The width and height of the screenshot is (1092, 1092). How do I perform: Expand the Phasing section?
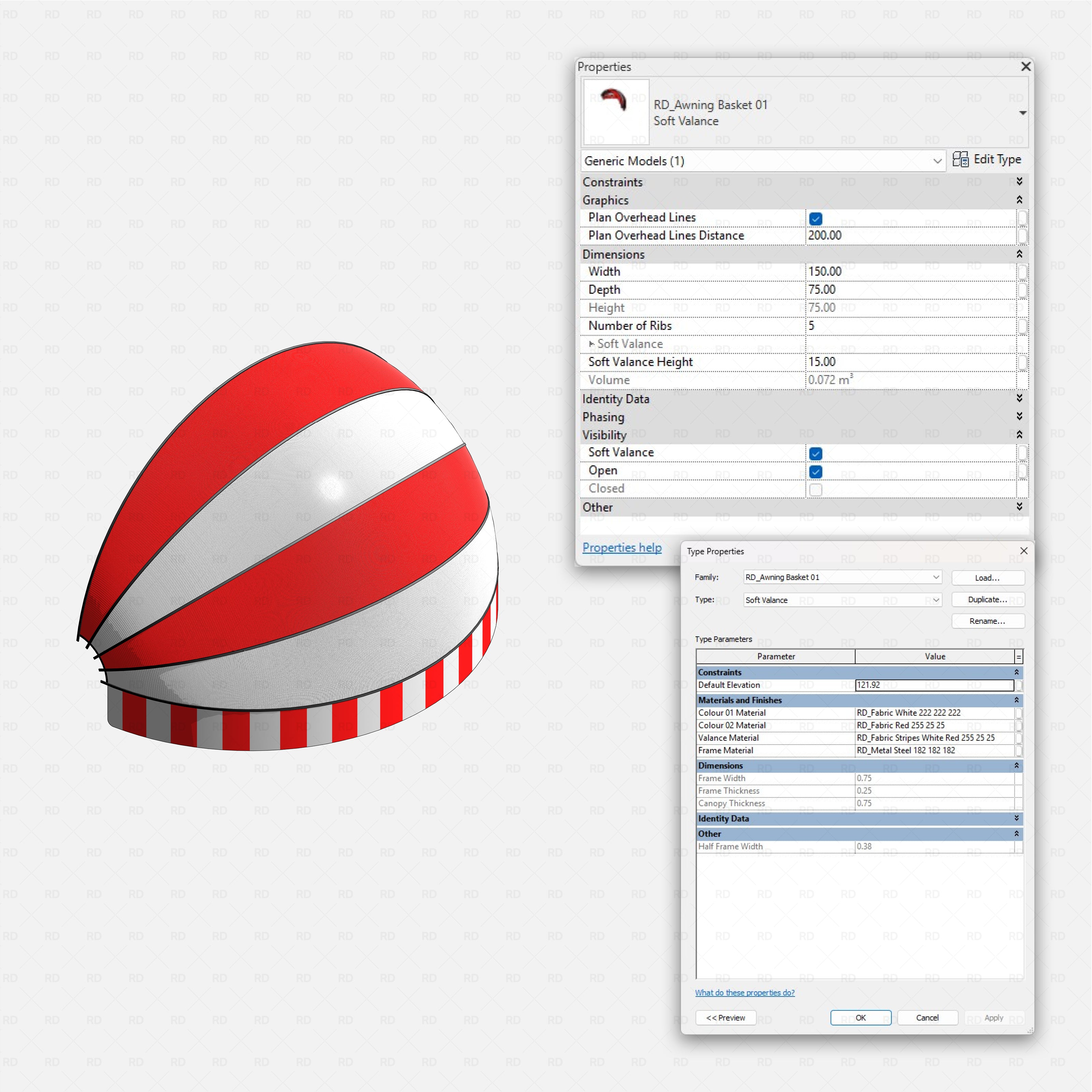point(1019,416)
